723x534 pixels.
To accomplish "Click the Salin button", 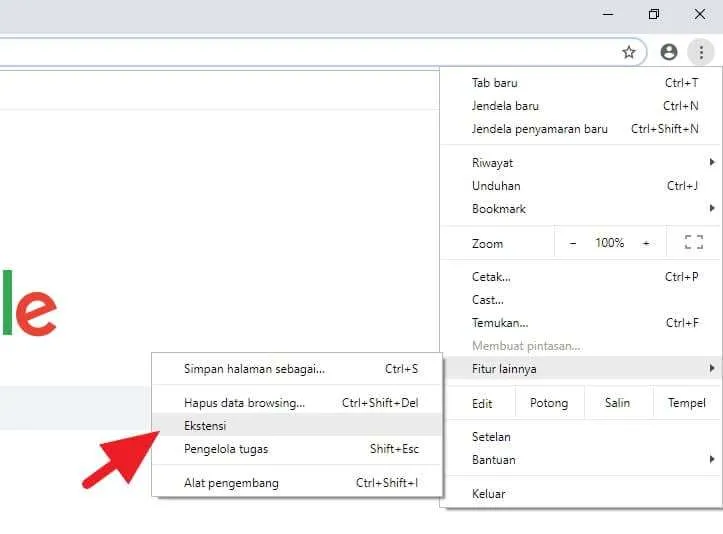I will click(618, 403).
